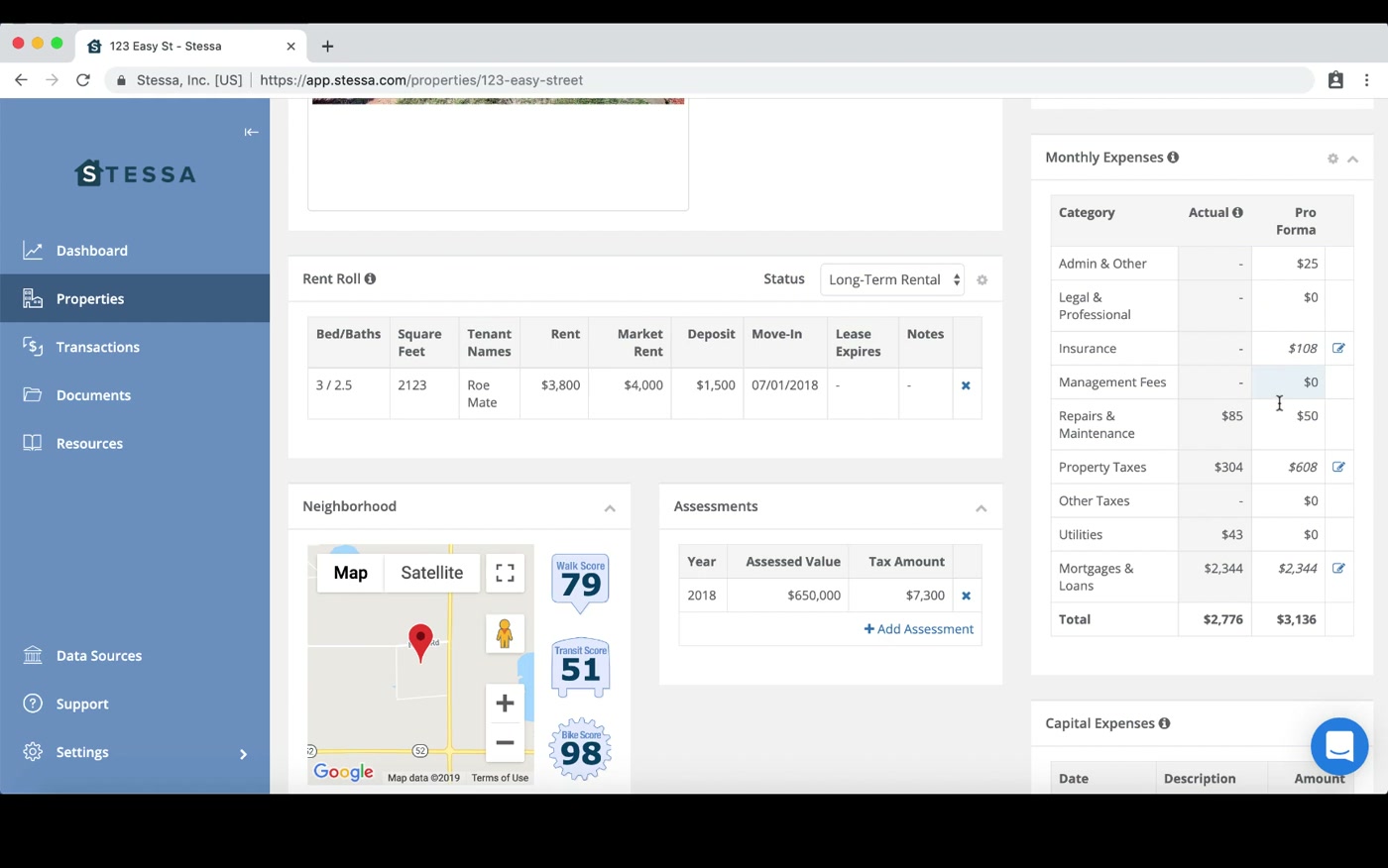The image size is (1388, 868).
Task: Zoom in on the map
Action: pyautogui.click(x=505, y=704)
